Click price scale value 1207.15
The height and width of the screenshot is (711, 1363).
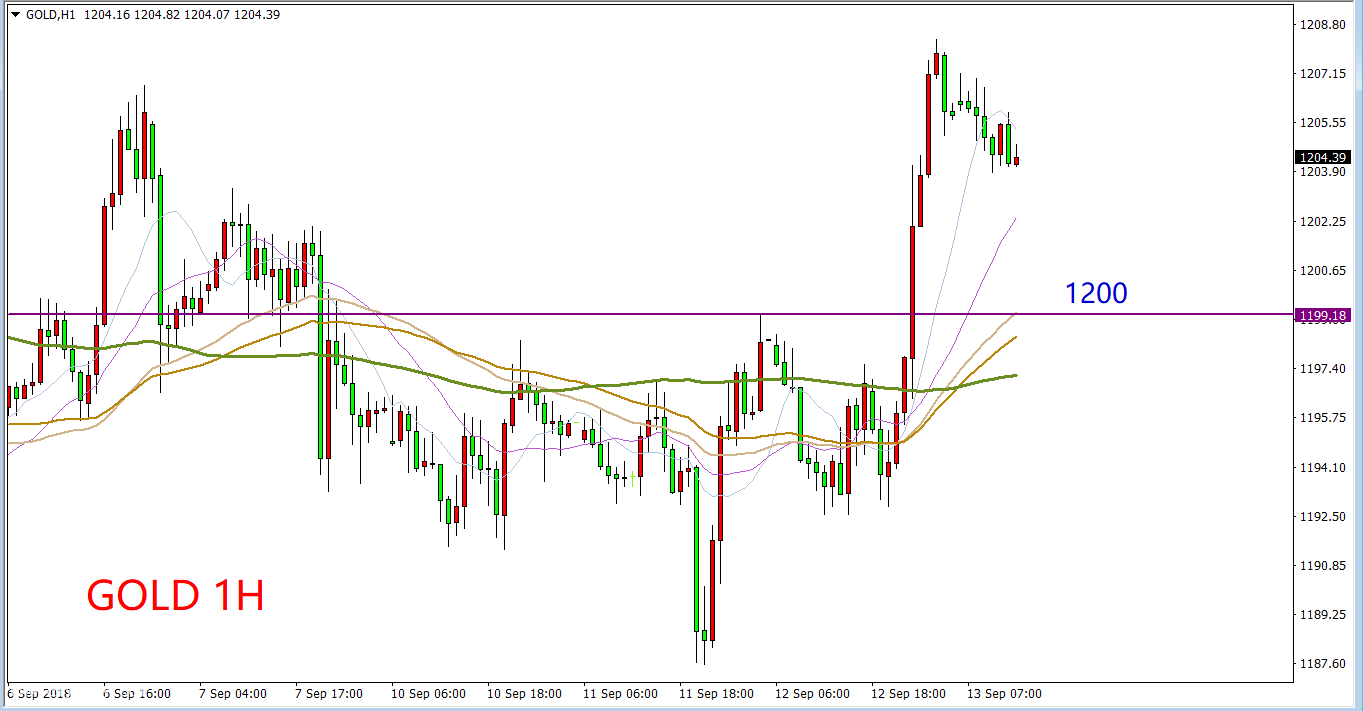[1323, 73]
